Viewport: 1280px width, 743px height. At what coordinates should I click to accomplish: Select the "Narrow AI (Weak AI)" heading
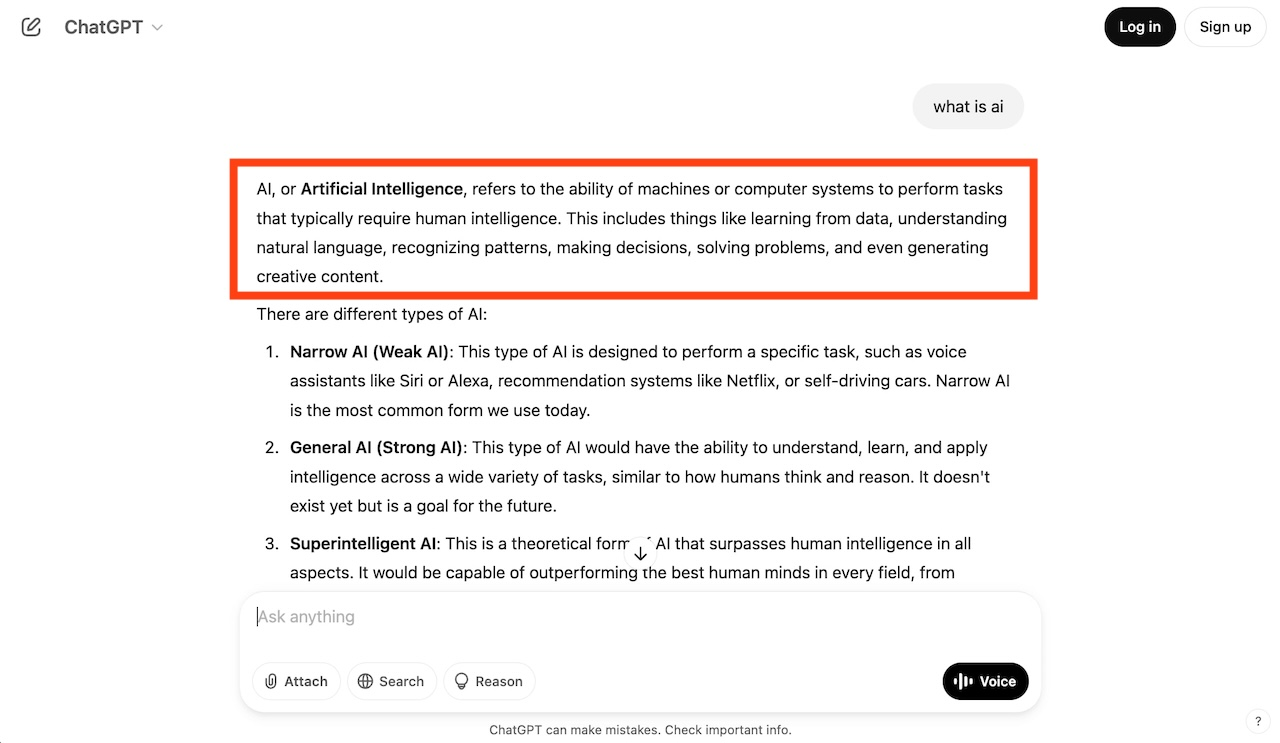[370, 352]
